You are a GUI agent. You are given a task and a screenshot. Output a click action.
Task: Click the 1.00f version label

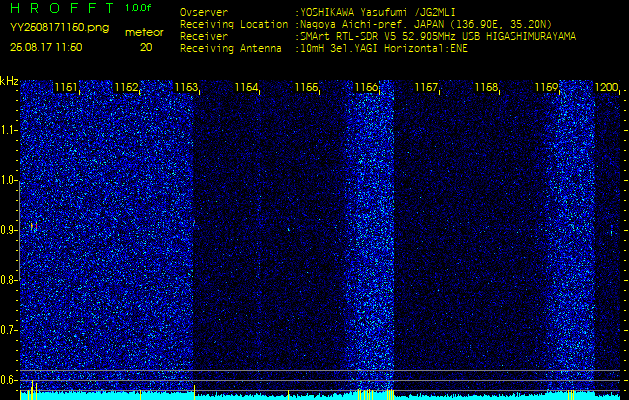[138, 8]
